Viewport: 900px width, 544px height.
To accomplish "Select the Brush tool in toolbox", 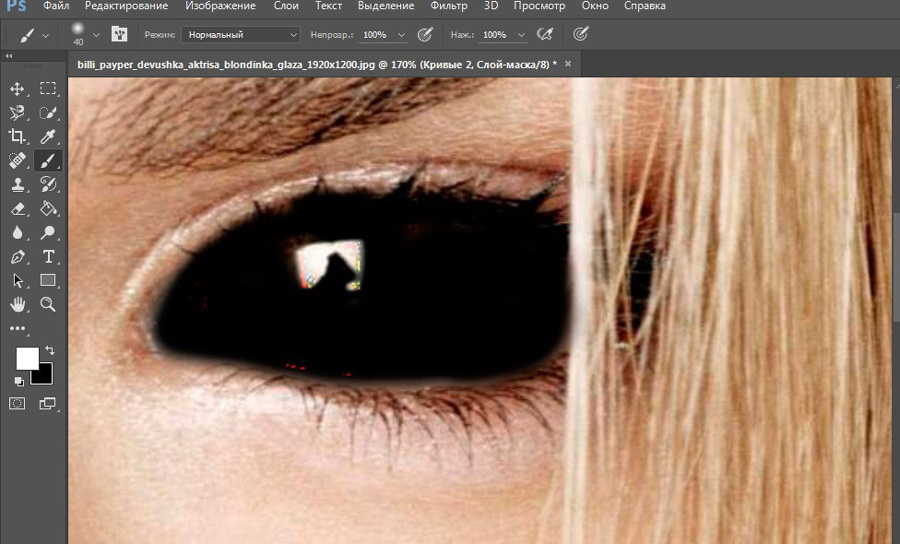I will point(48,161).
